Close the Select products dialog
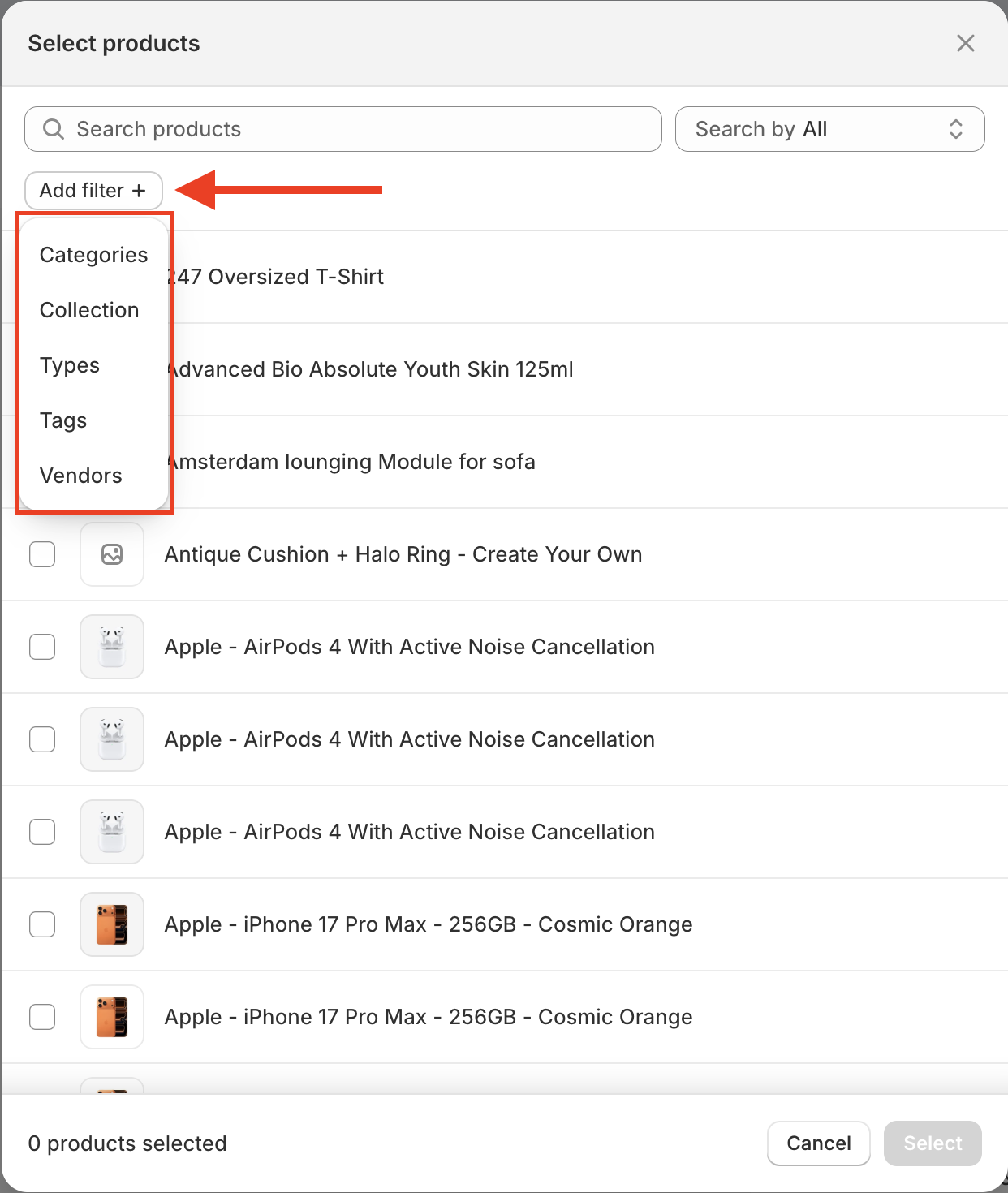Screen dimensions: 1008x1193 pyautogui.click(x=965, y=43)
